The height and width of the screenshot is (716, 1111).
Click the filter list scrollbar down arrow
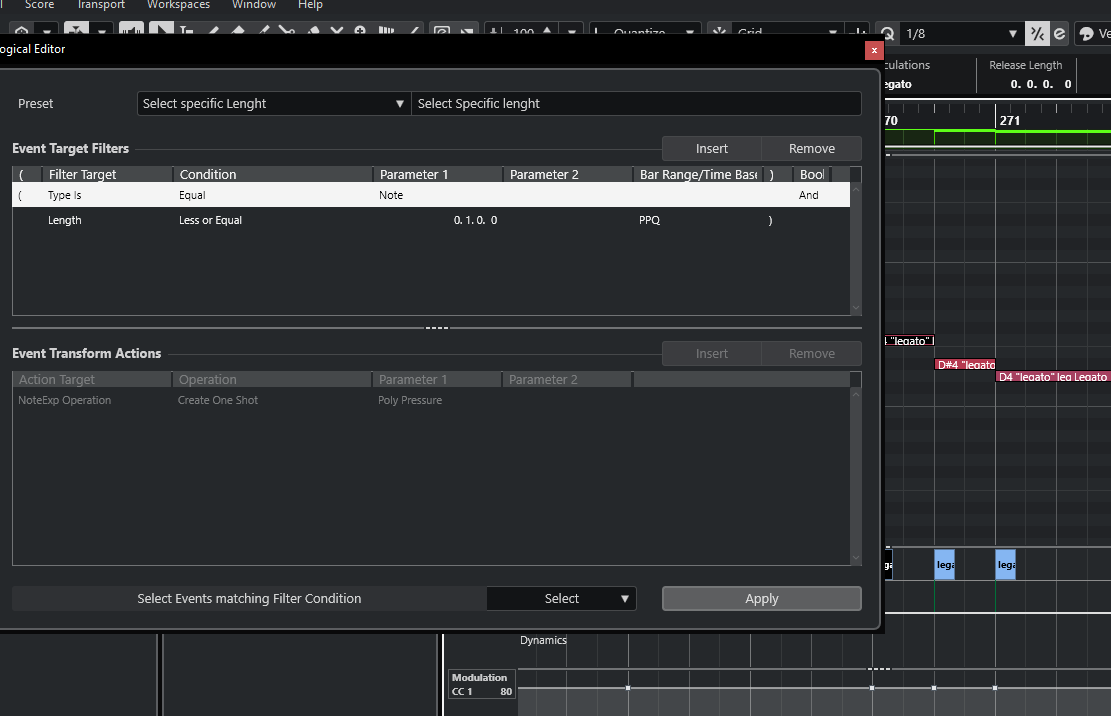[856, 308]
